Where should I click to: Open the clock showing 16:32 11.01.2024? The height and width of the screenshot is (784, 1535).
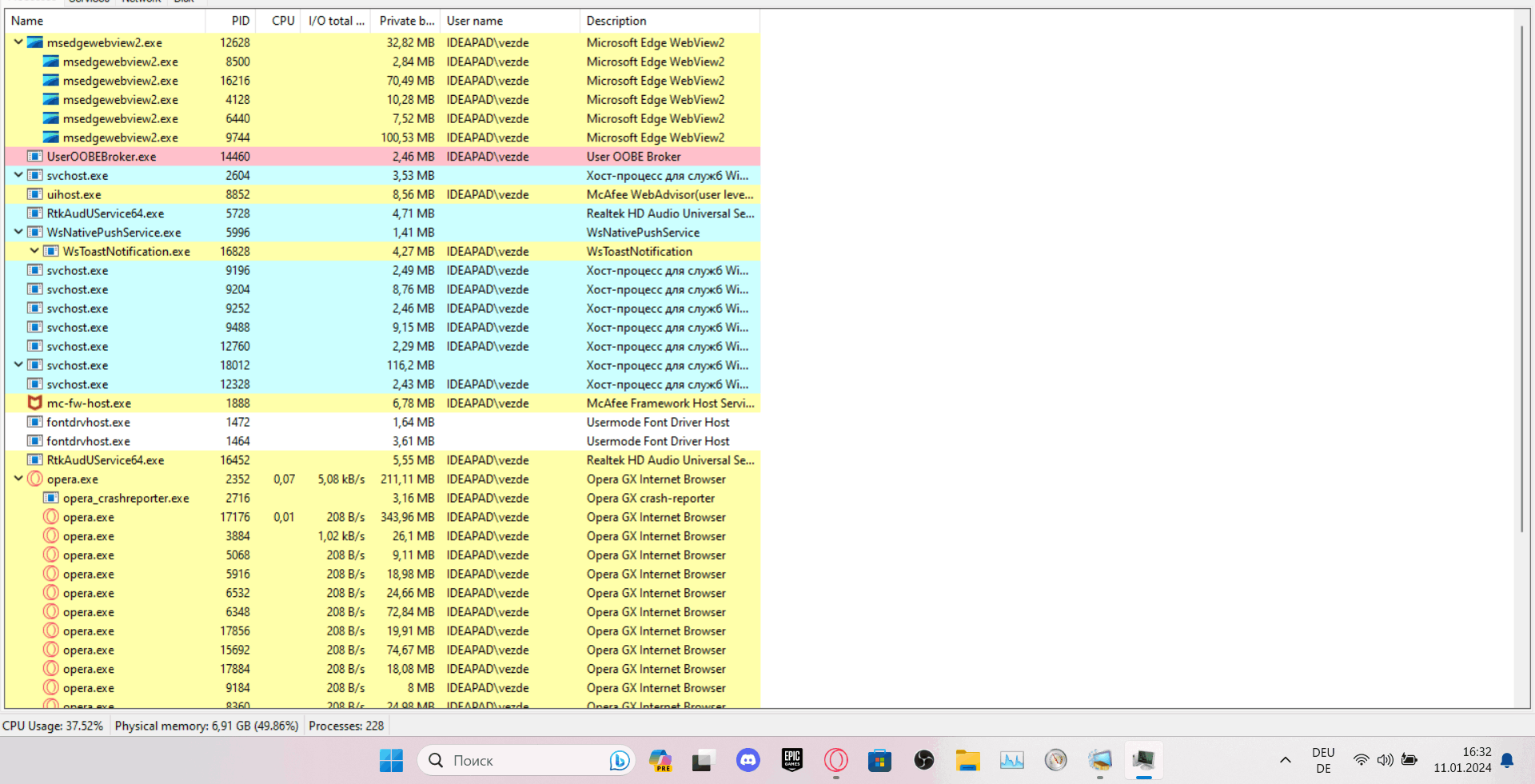point(1462,760)
